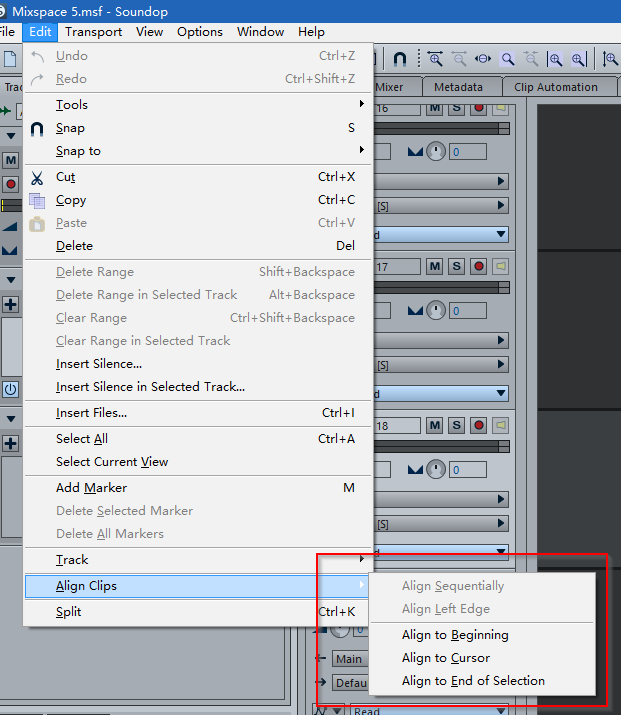Click the magnet Snap icon in toolbar
Image resolution: width=621 pixels, height=715 pixels.
coord(400,59)
